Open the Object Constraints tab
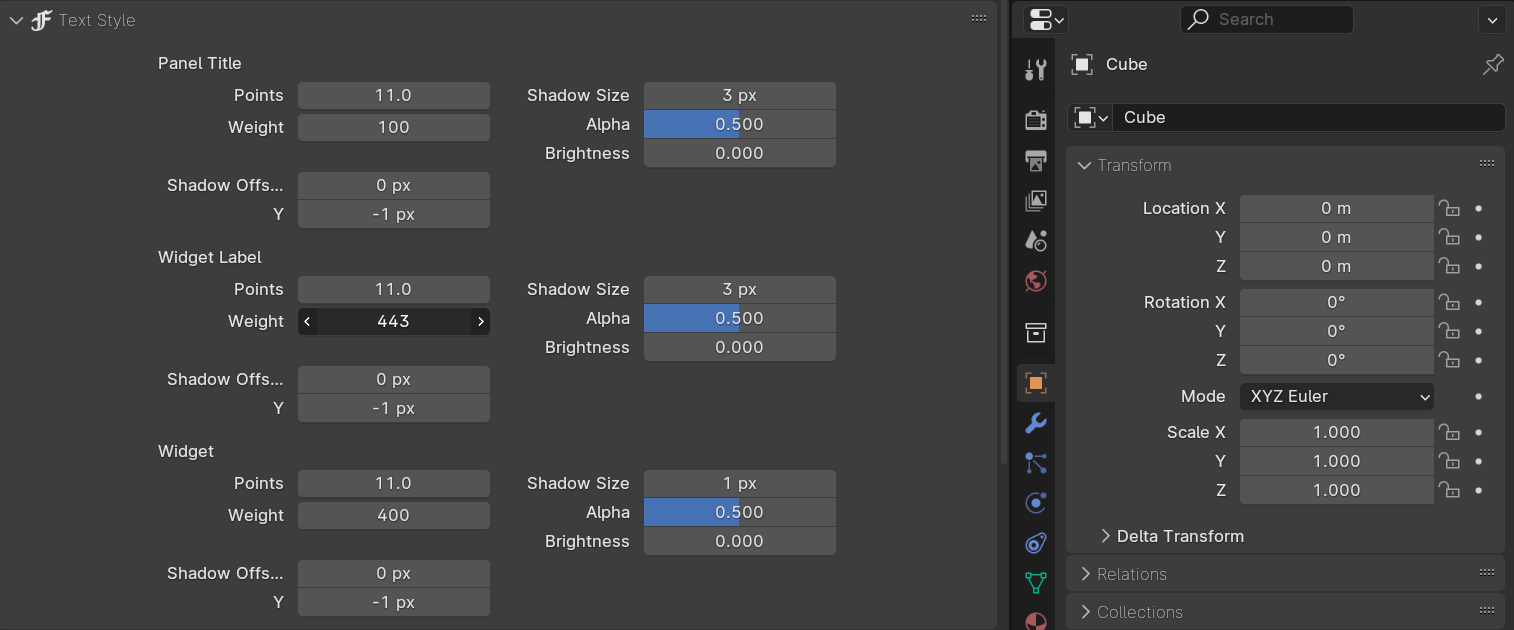The height and width of the screenshot is (630, 1514). pos(1036,543)
